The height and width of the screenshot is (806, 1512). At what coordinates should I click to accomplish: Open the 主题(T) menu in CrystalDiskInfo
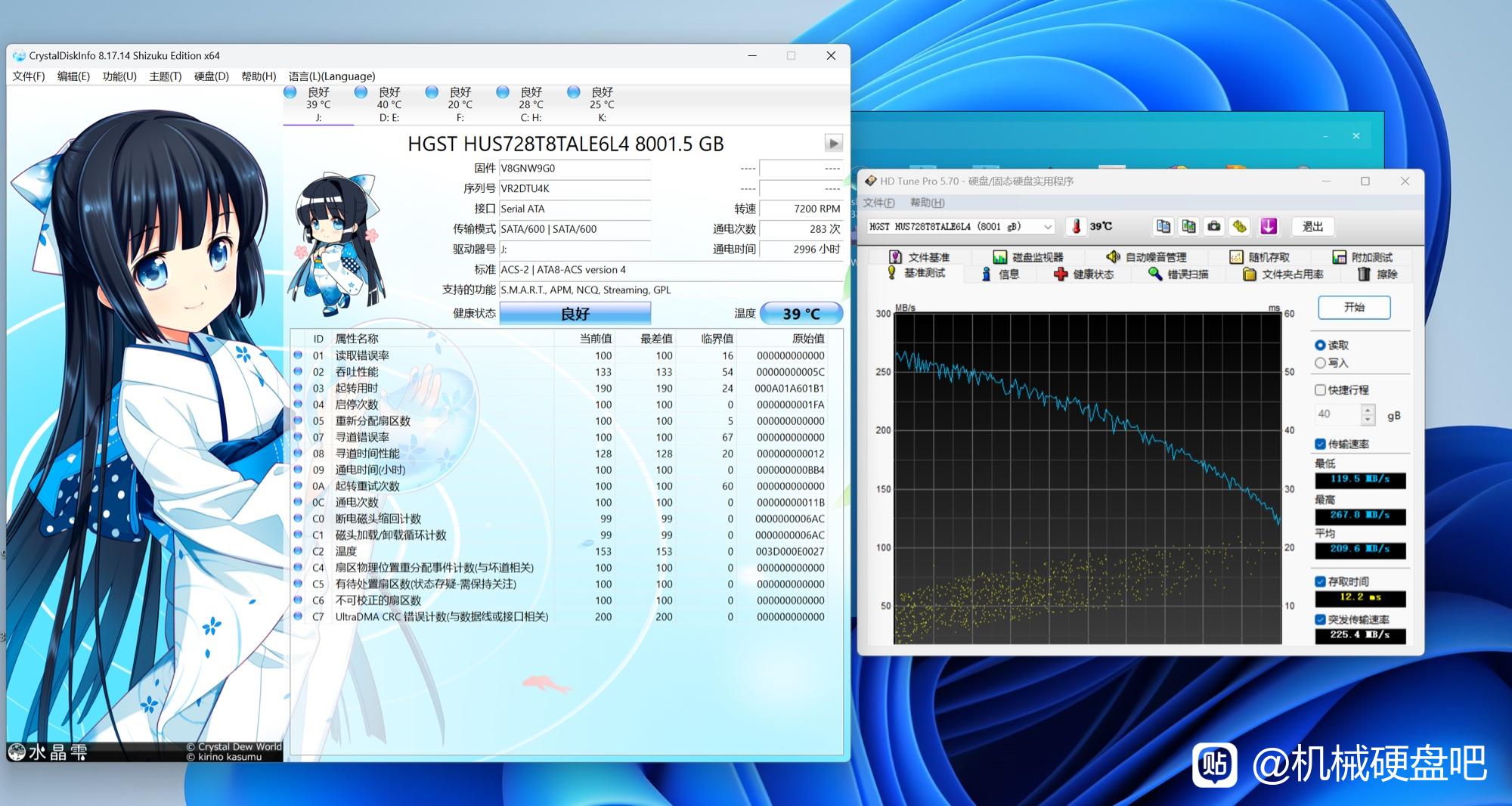click(165, 76)
